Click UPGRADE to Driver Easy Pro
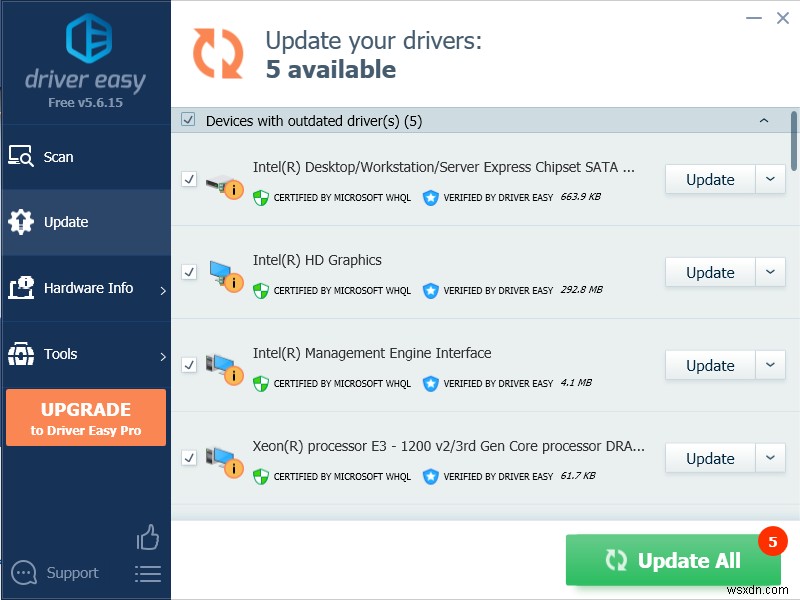This screenshot has height=600, width=800. [86, 417]
